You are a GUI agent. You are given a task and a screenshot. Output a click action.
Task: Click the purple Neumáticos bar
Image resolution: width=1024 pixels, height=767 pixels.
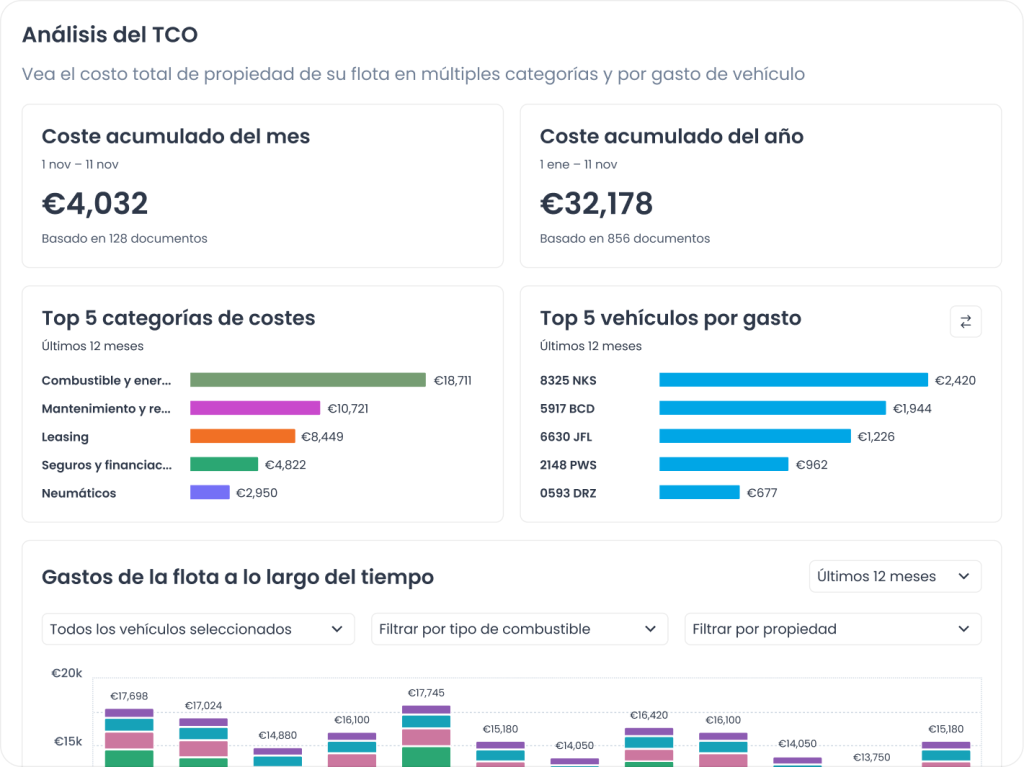click(210, 492)
